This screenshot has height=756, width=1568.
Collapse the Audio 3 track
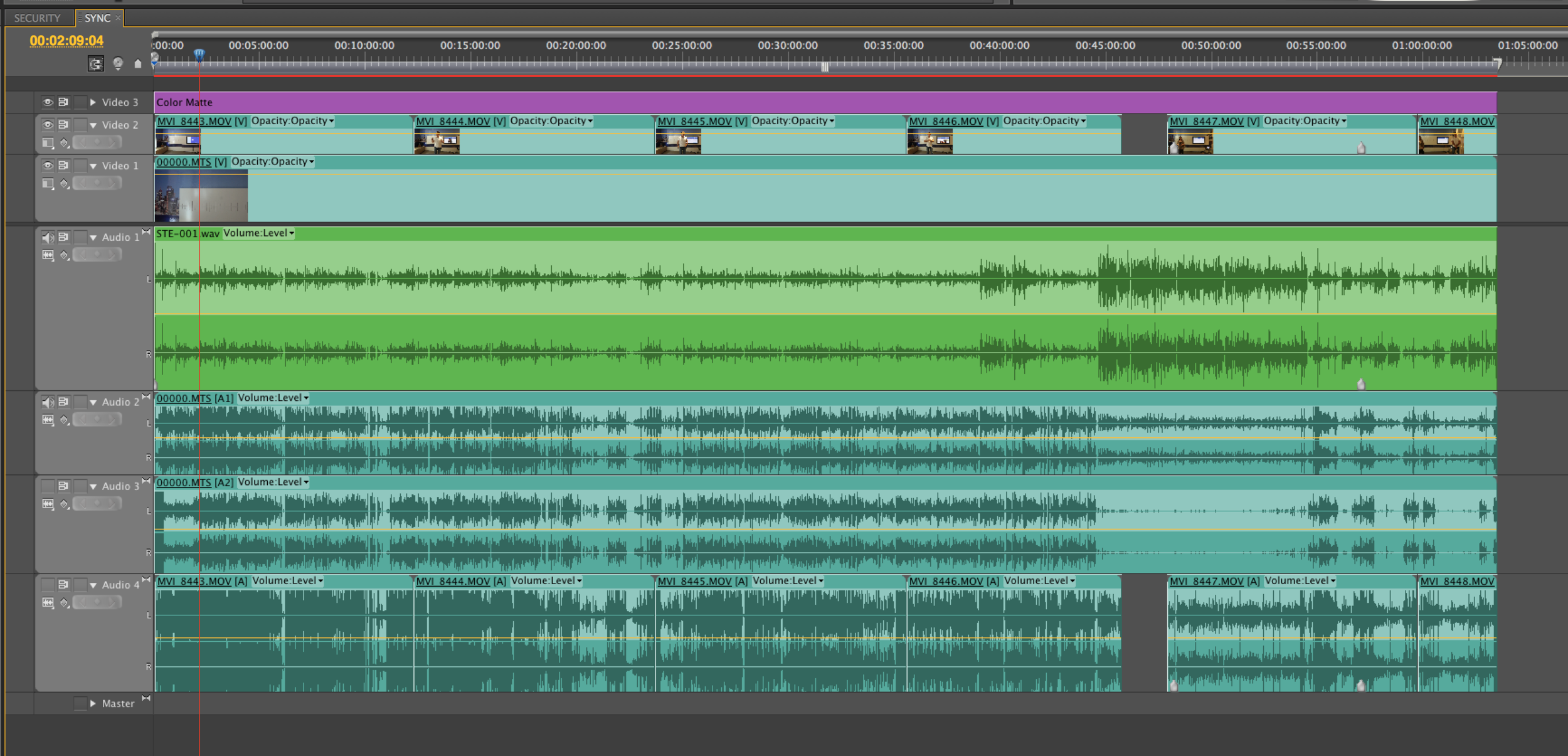coord(93,487)
